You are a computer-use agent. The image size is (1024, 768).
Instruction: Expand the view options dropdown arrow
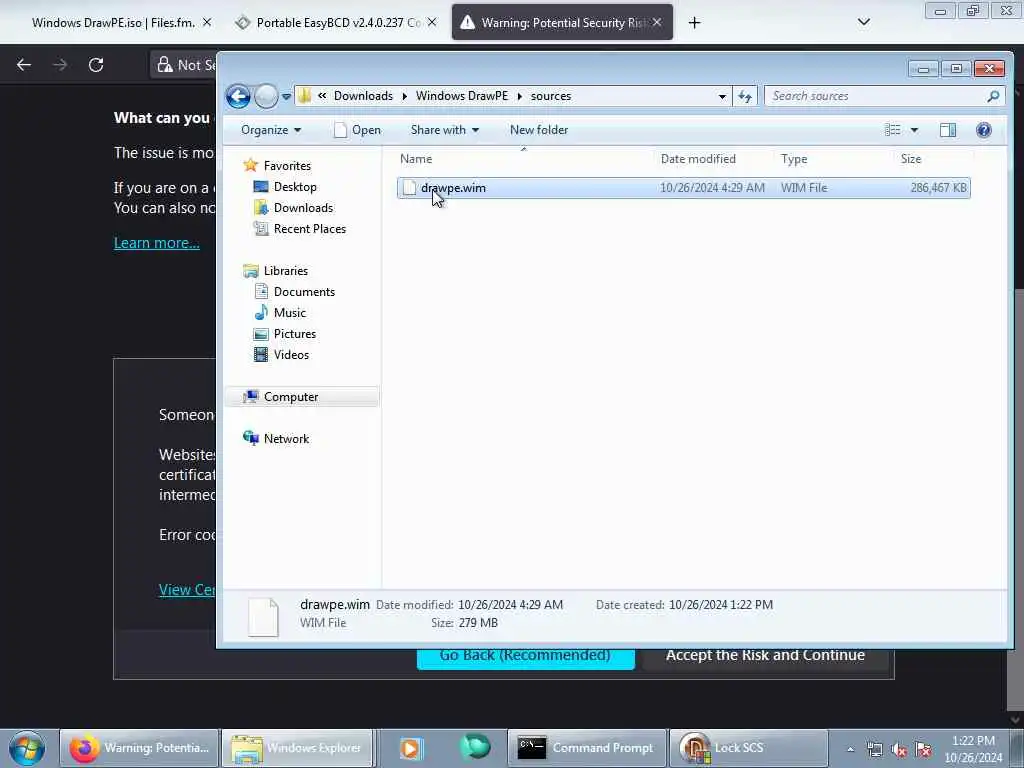(x=914, y=130)
